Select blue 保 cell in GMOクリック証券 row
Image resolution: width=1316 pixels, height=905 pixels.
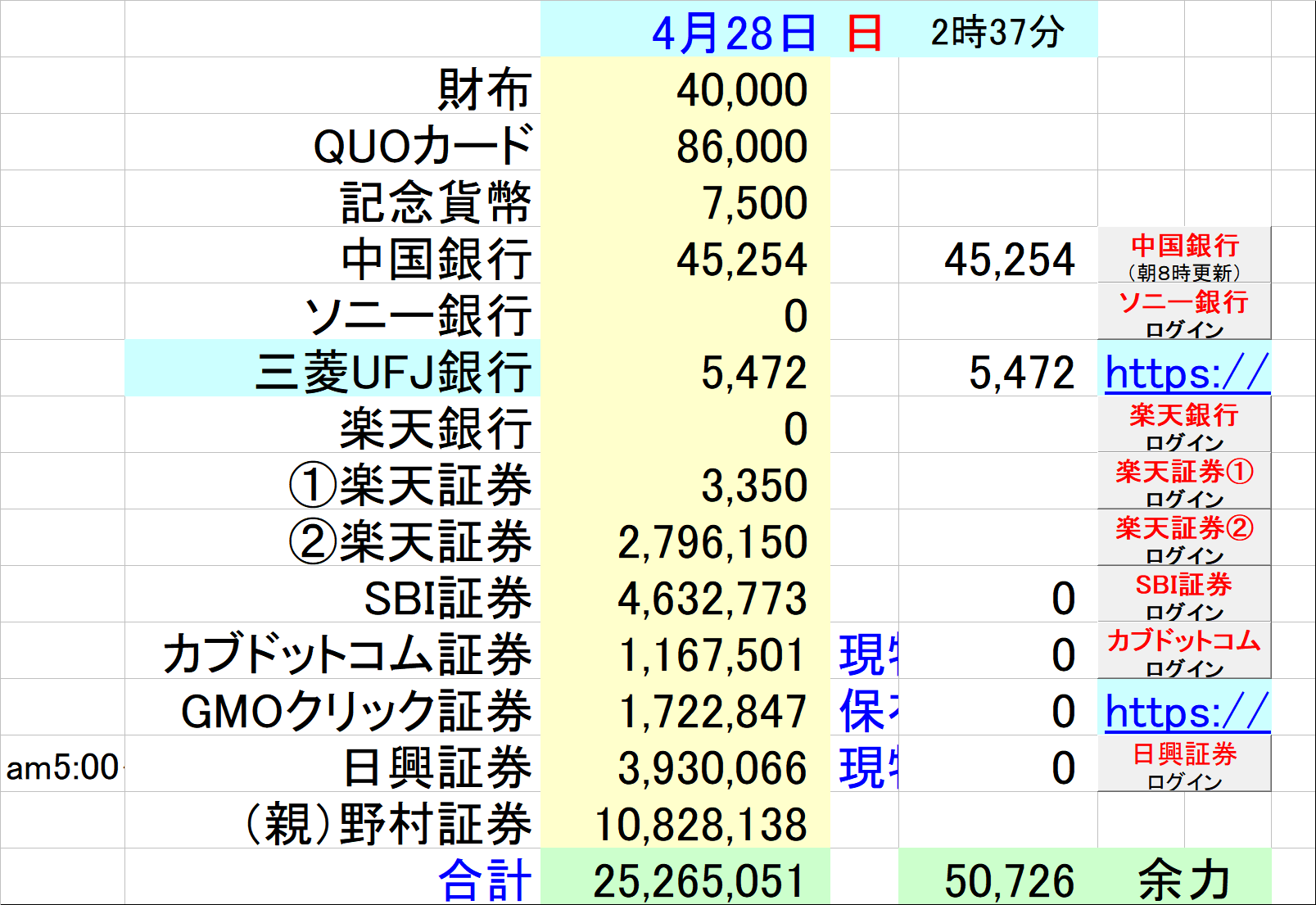click(864, 708)
